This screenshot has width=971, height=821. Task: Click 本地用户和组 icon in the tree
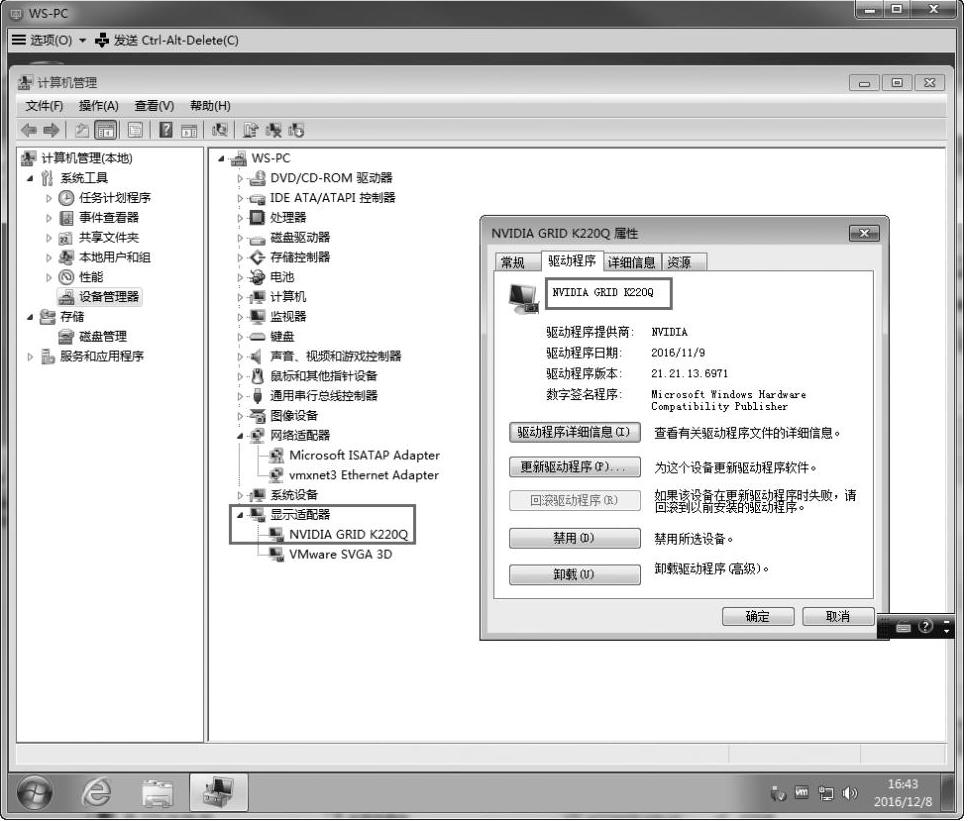[x=66, y=257]
